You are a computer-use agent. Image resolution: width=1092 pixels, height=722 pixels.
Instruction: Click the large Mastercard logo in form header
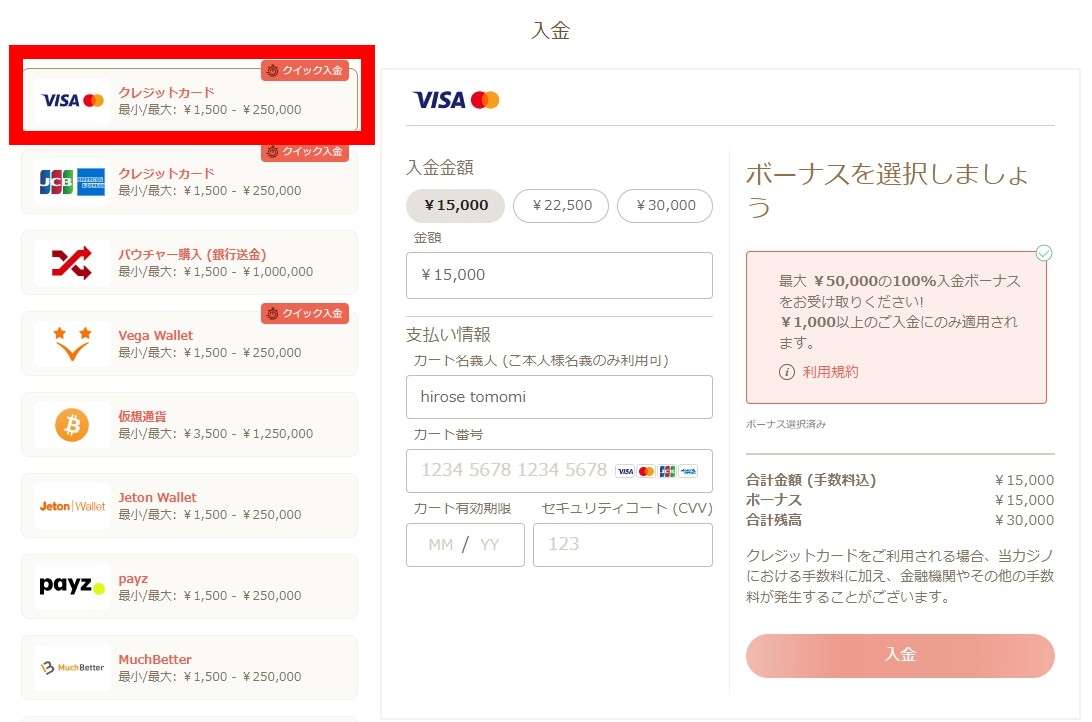485,100
